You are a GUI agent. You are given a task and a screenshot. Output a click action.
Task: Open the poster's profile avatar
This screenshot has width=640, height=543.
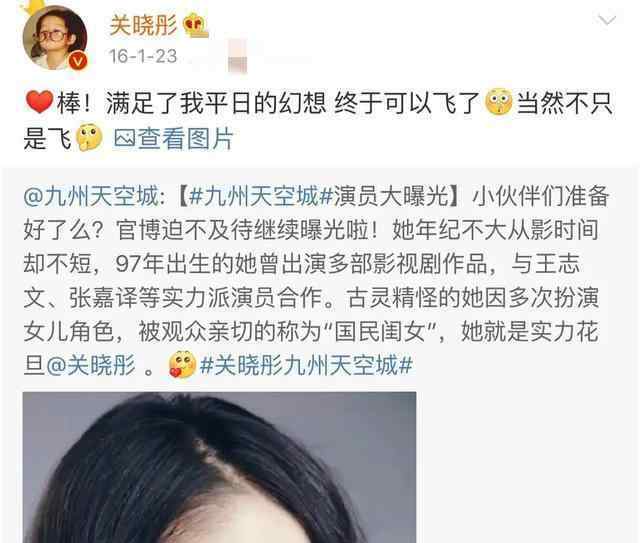coord(55,38)
